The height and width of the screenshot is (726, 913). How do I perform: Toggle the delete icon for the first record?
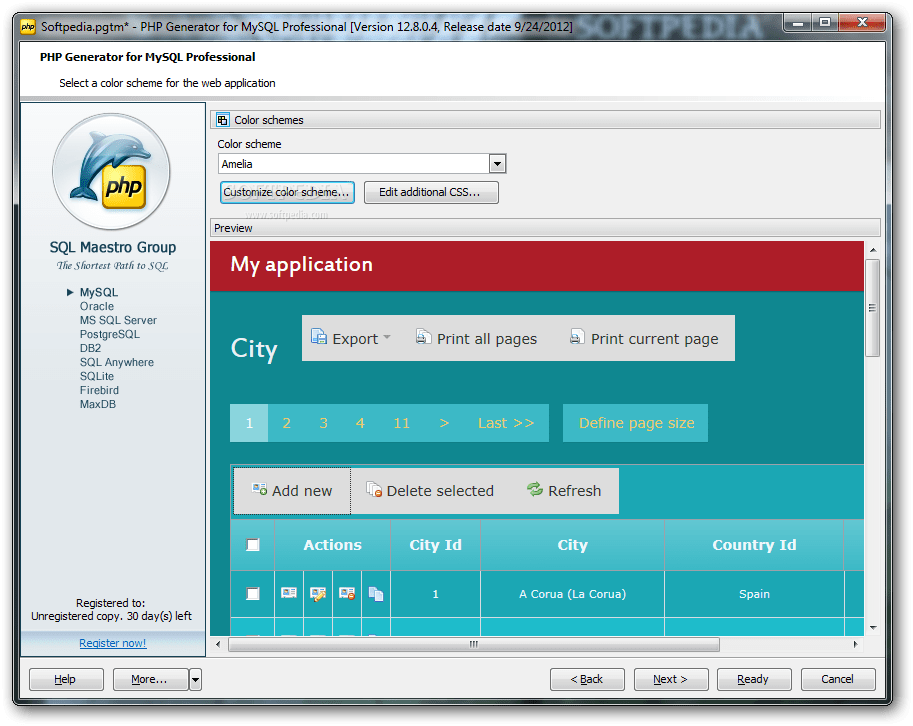[347, 593]
